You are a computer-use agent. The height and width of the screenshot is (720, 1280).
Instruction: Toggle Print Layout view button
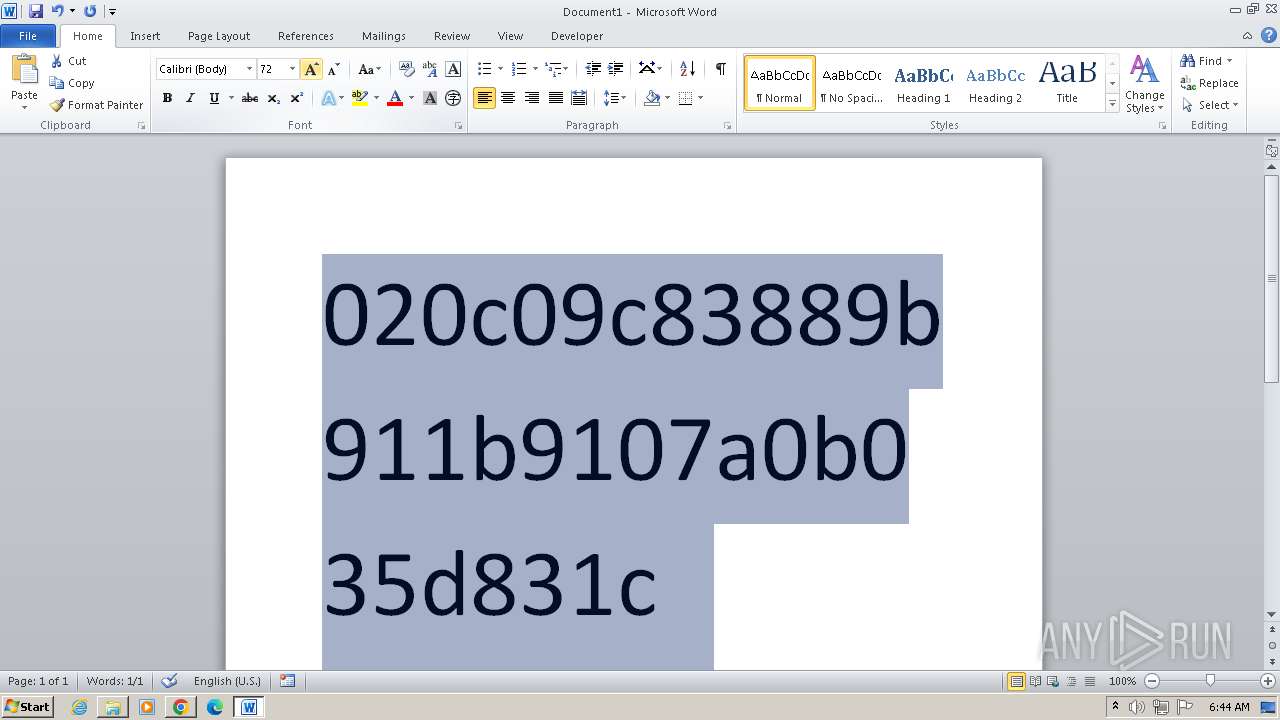coord(1016,681)
